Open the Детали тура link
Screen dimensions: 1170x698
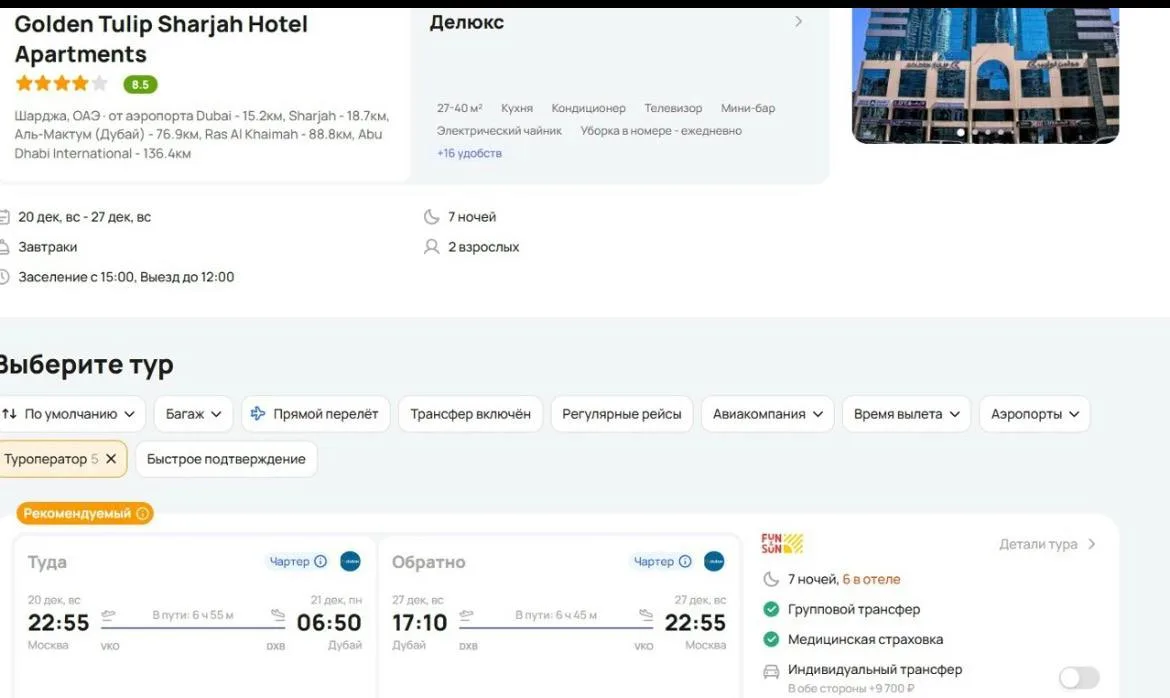[1047, 544]
